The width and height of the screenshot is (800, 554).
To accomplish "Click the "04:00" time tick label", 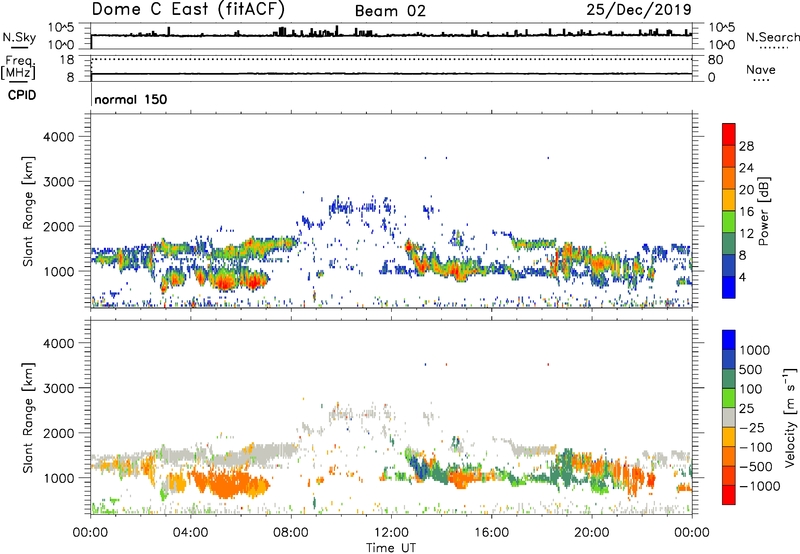I will coord(190,533).
